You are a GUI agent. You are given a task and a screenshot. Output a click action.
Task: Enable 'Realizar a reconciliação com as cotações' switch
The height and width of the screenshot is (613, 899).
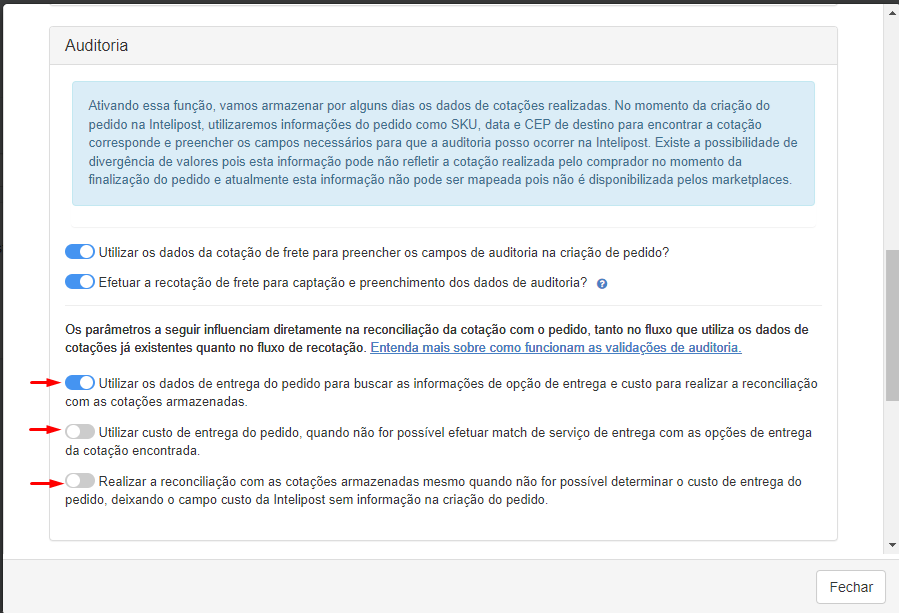click(80, 481)
